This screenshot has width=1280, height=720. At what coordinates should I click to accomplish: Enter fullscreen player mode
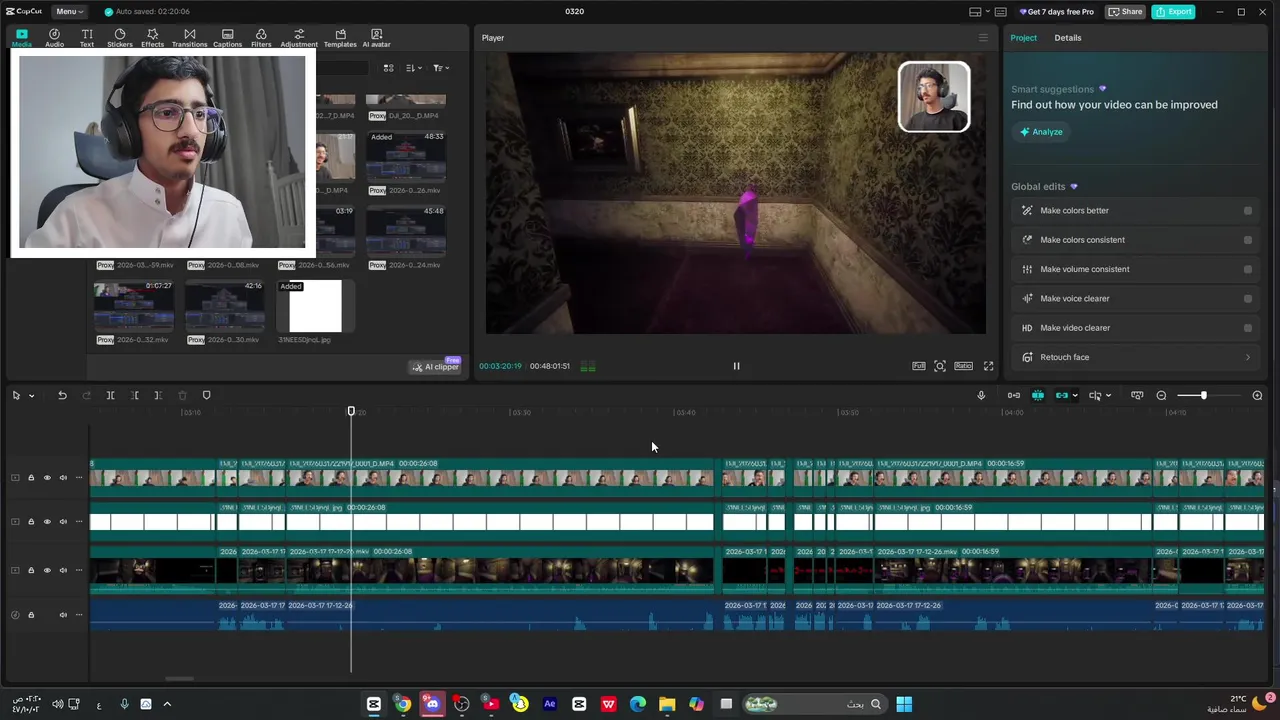pyautogui.click(x=988, y=366)
